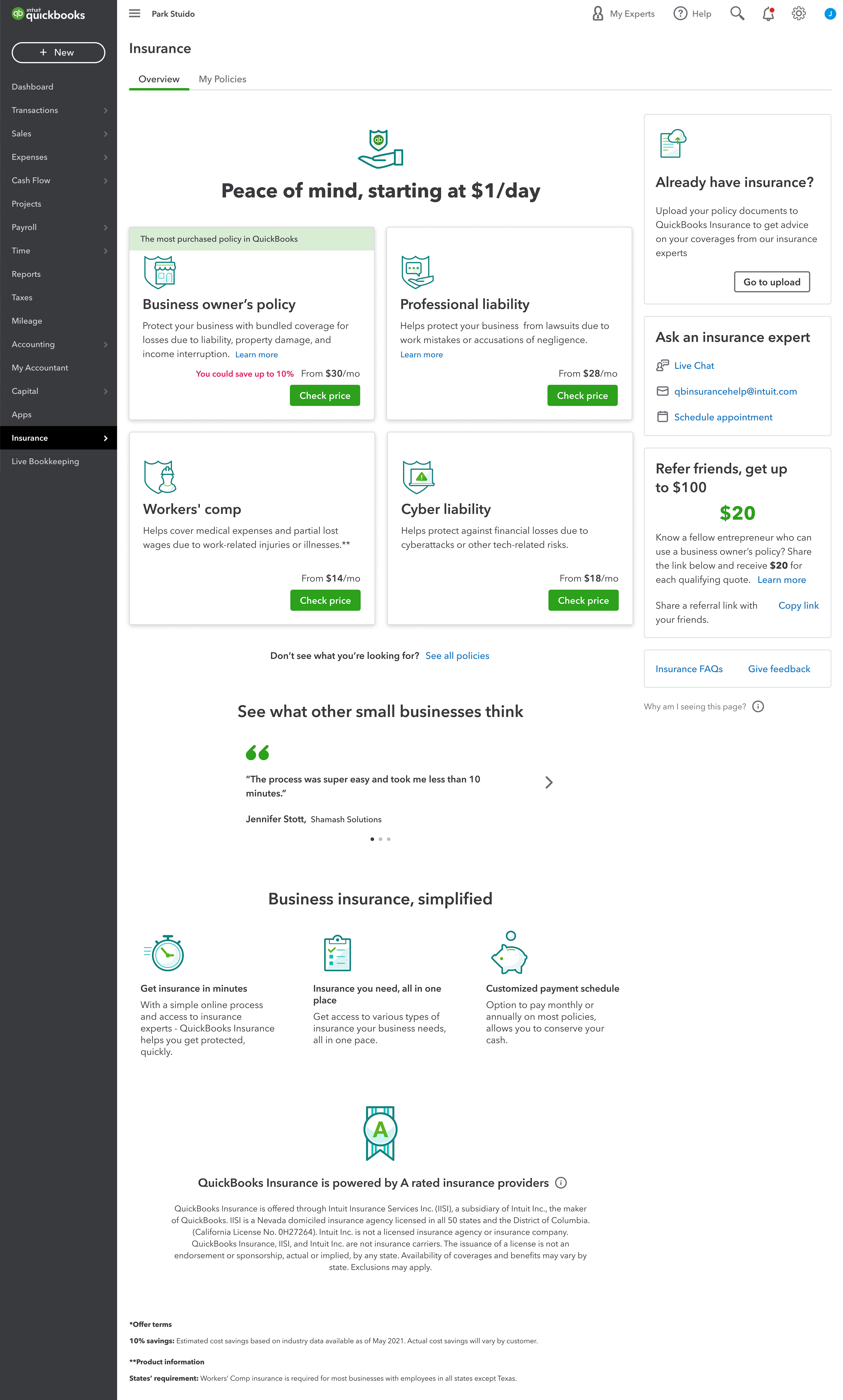Image resolution: width=843 pixels, height=1400 pixels.
Task: Click the calendar icon by Schedule appointment
Action: pyautogui.click(x=662, y=417)
